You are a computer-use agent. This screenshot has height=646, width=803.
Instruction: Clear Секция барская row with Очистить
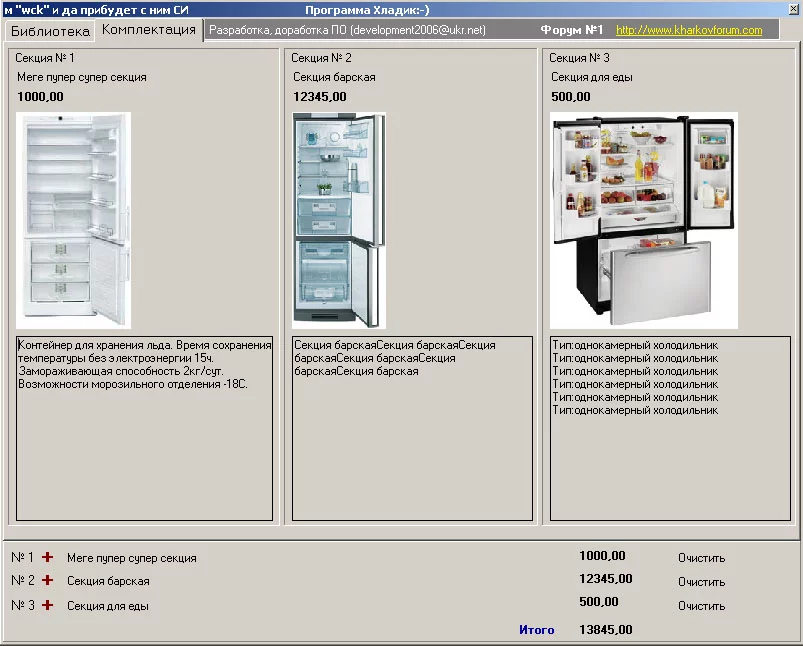[702, 582]
